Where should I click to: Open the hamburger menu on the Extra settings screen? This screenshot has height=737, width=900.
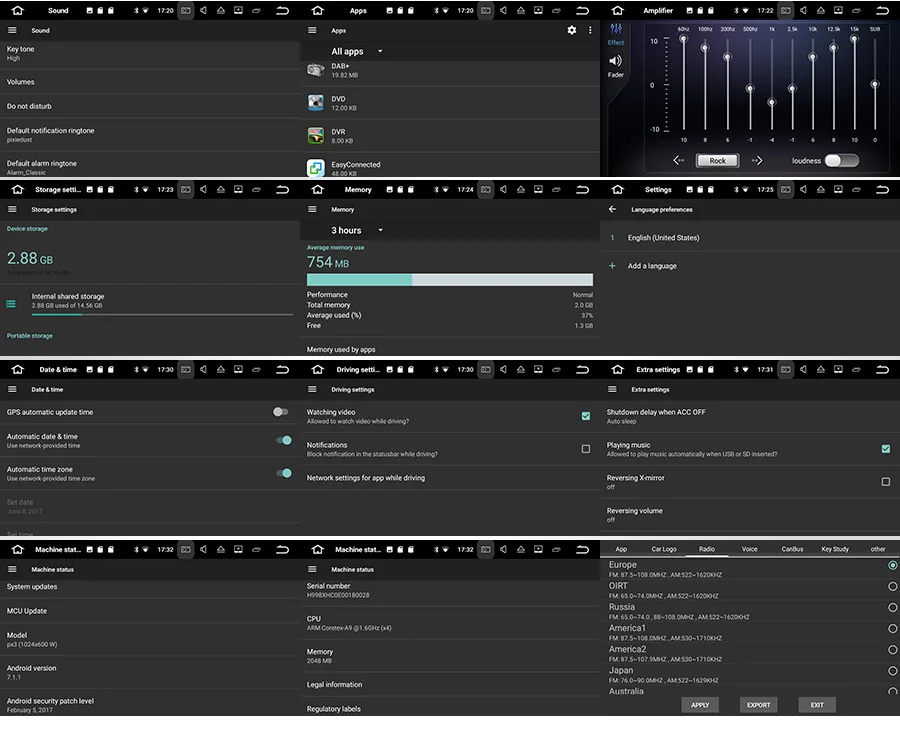click(612, 389)
